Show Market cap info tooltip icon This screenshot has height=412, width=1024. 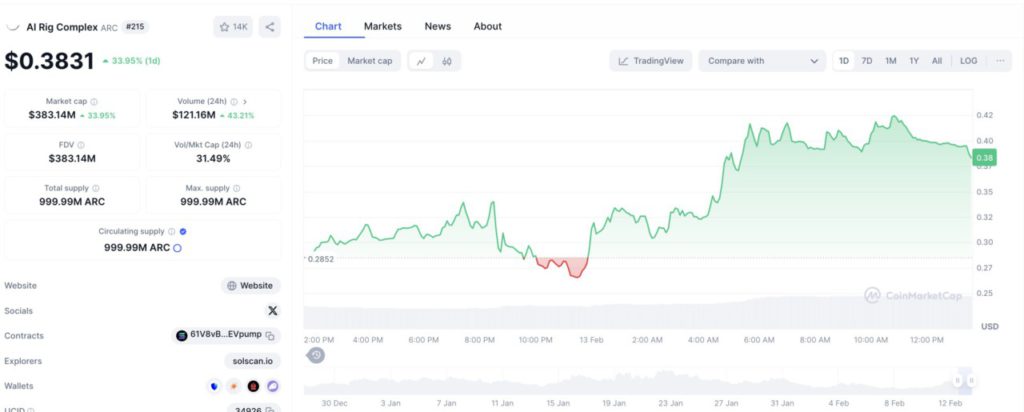94,102
